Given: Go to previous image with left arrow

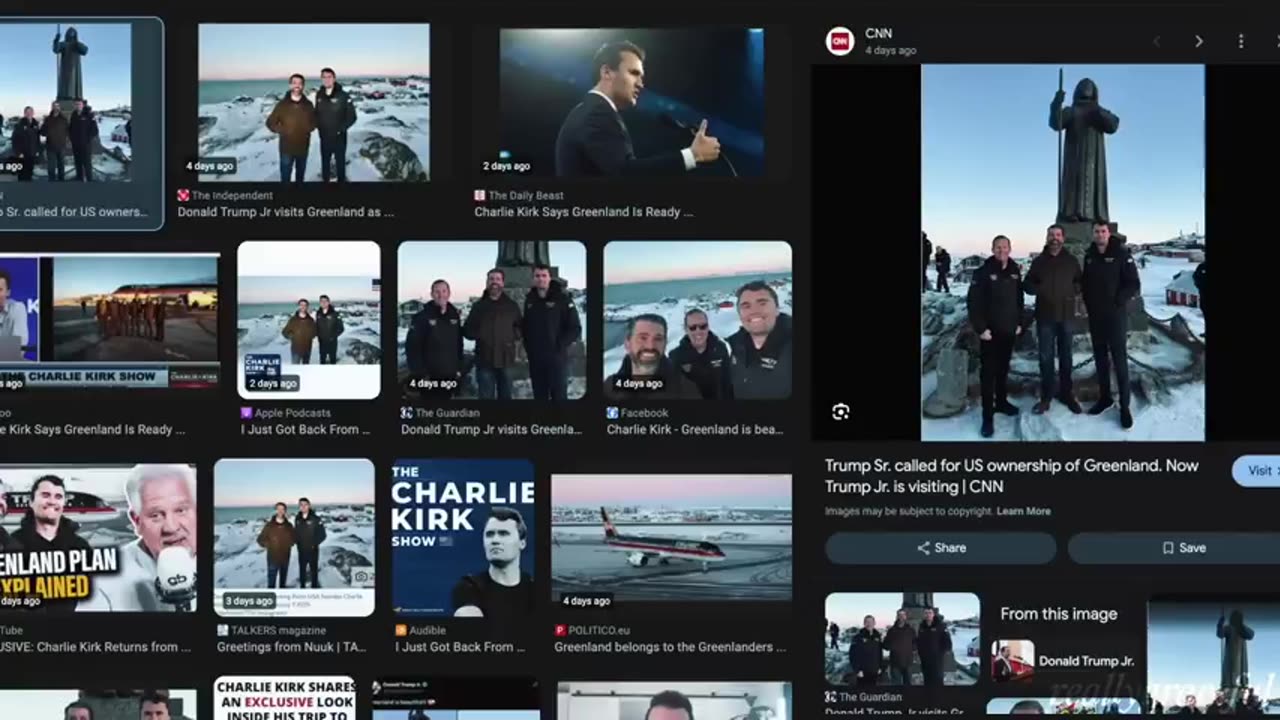Looking at the screenshot, I should click(x=1157, y=41).
